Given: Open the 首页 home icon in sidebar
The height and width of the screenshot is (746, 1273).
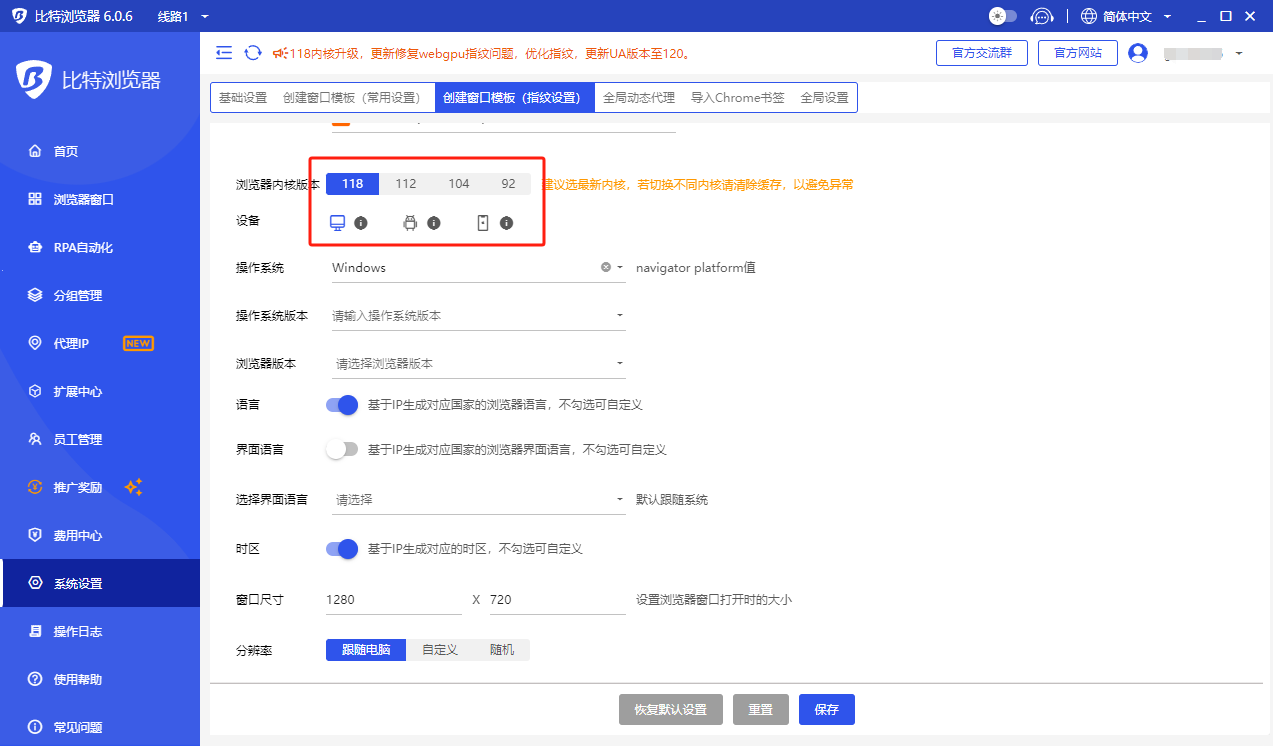Looking at the screenshot, I should (x=35, y=152).
